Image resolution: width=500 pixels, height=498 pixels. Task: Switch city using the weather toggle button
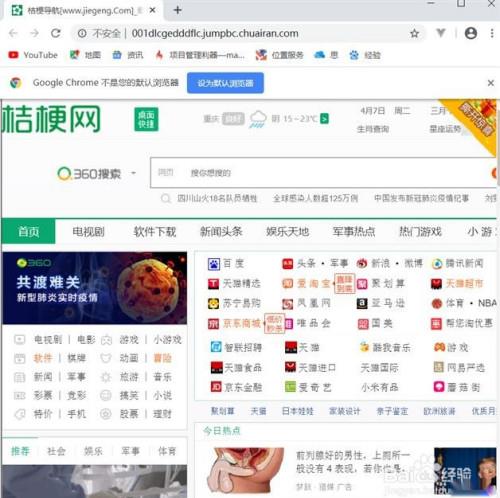point(233,119)
